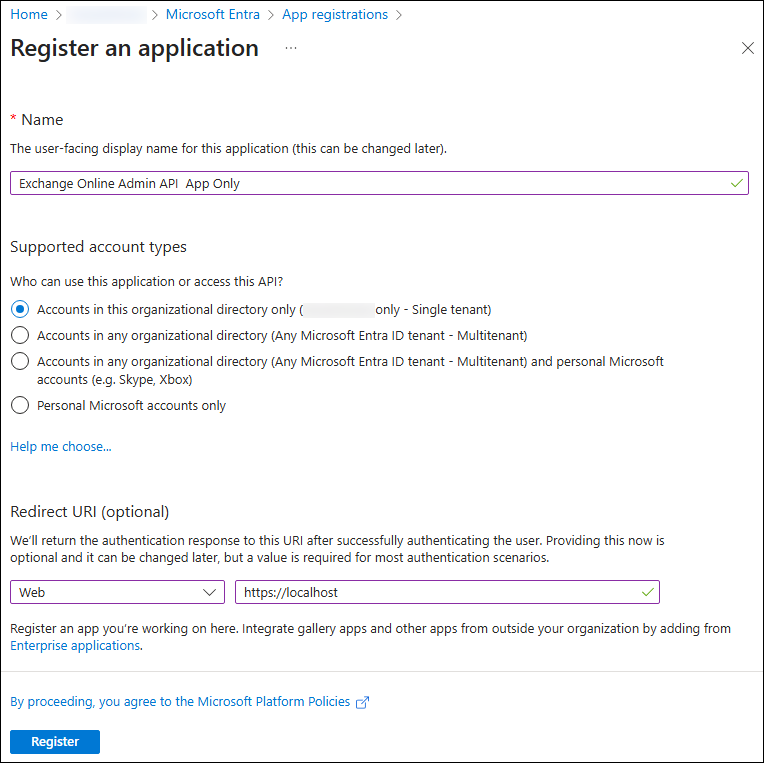Select Multitenant and personal Microsoft accounts option
The image size is (764, 763).
20,361
